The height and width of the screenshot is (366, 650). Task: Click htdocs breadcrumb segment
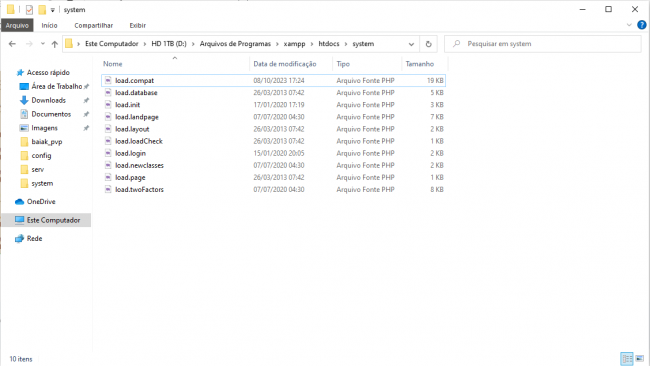point(329,44)
